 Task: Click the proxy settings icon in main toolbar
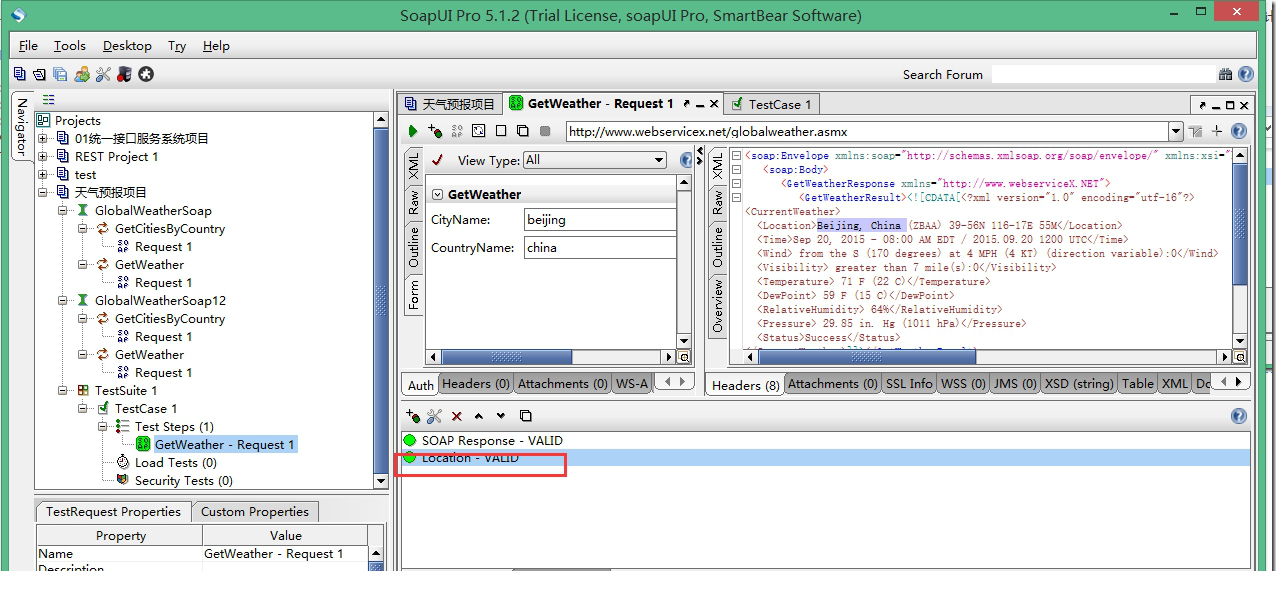tap(124, 74)
